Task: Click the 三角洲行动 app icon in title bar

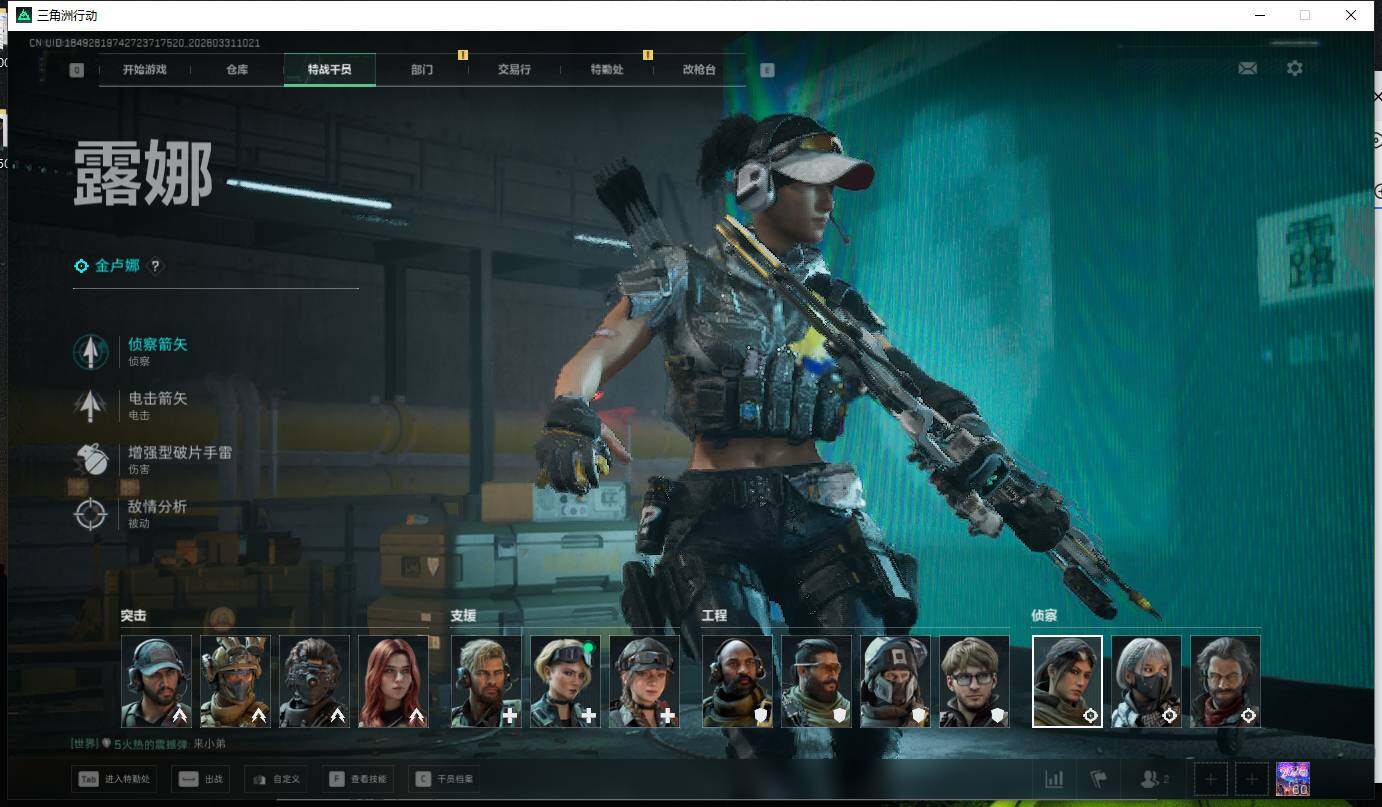Action: [x=24, y=15]
